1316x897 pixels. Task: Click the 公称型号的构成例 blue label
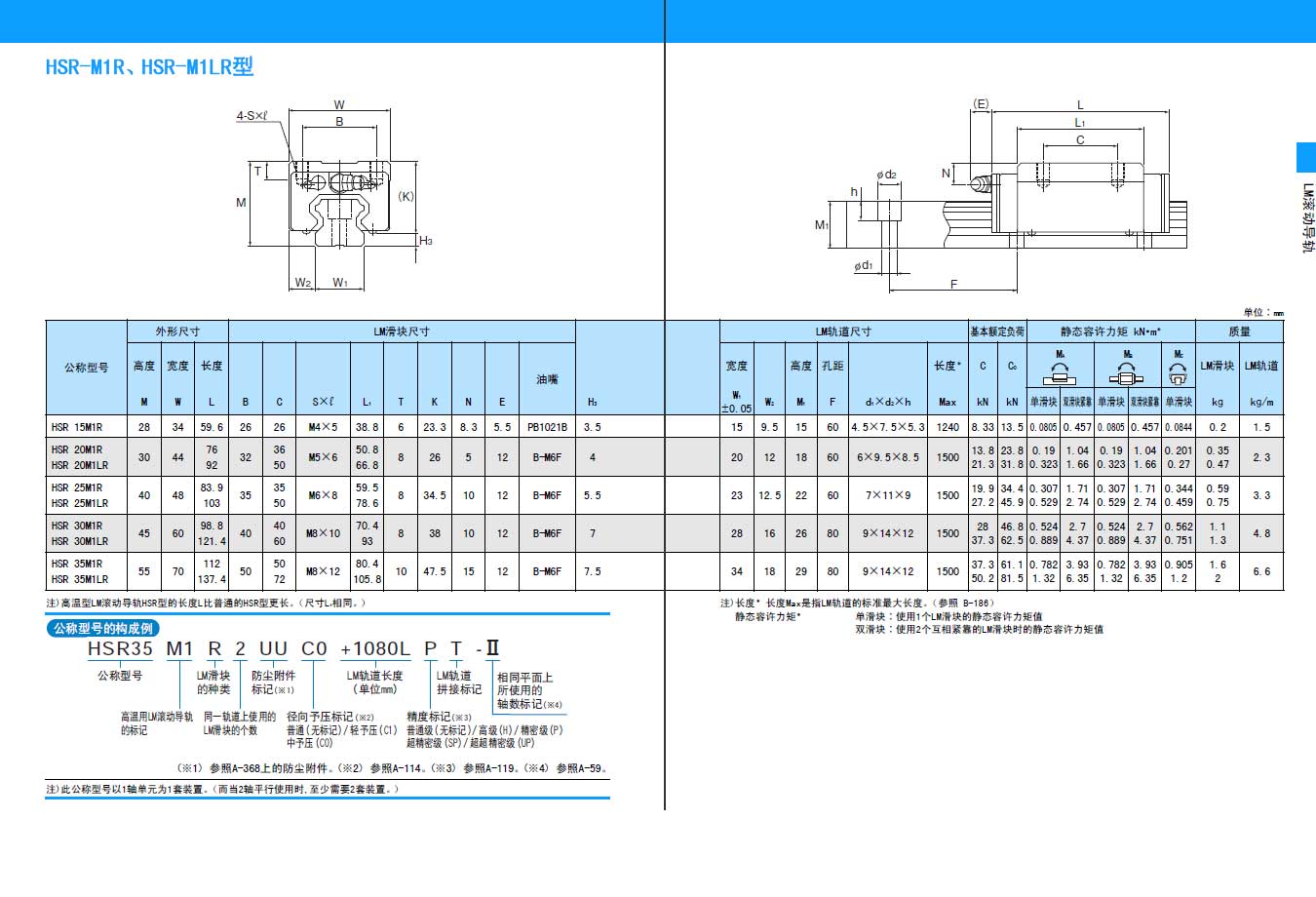coord(103,629)
